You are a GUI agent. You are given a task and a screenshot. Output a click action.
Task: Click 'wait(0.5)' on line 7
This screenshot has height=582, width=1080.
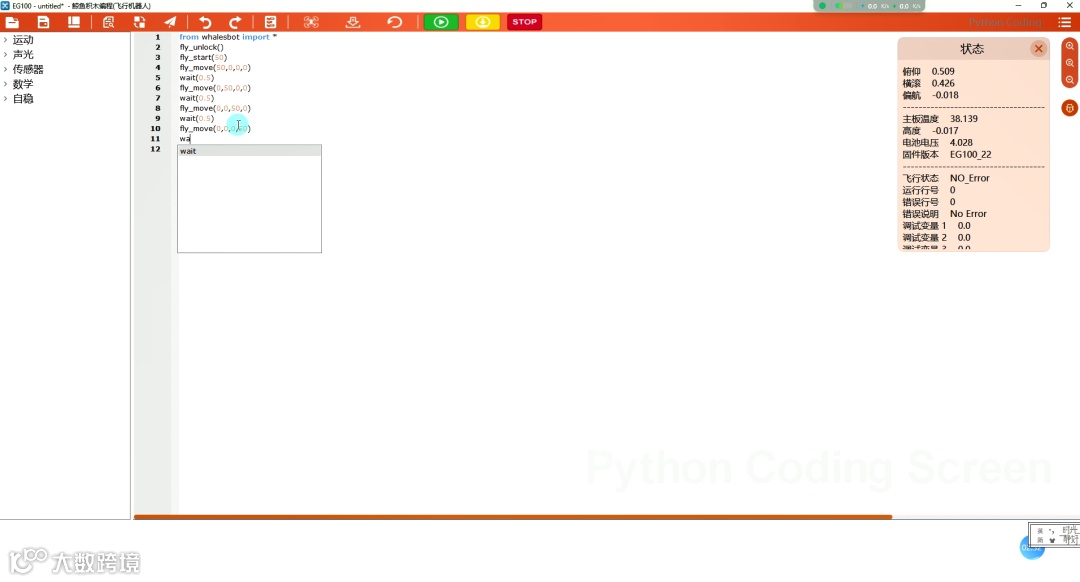[x=197, y=98]
